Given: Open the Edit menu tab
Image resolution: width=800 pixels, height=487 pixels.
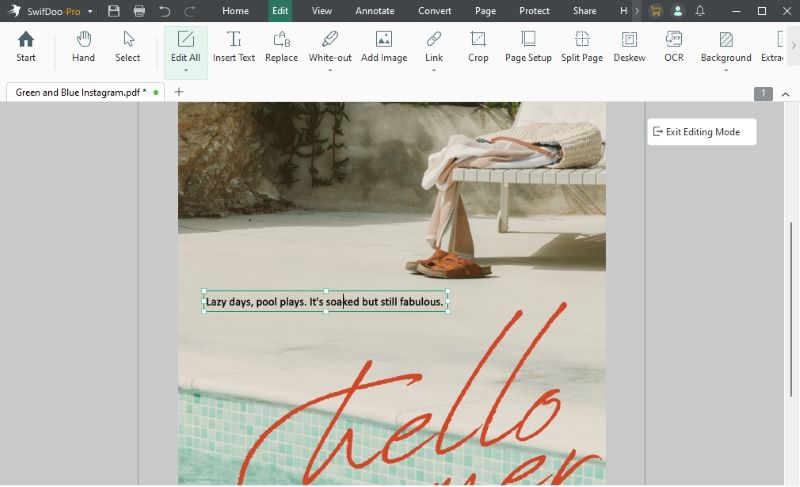Looking at the screenshot, I should coord(280,11).
